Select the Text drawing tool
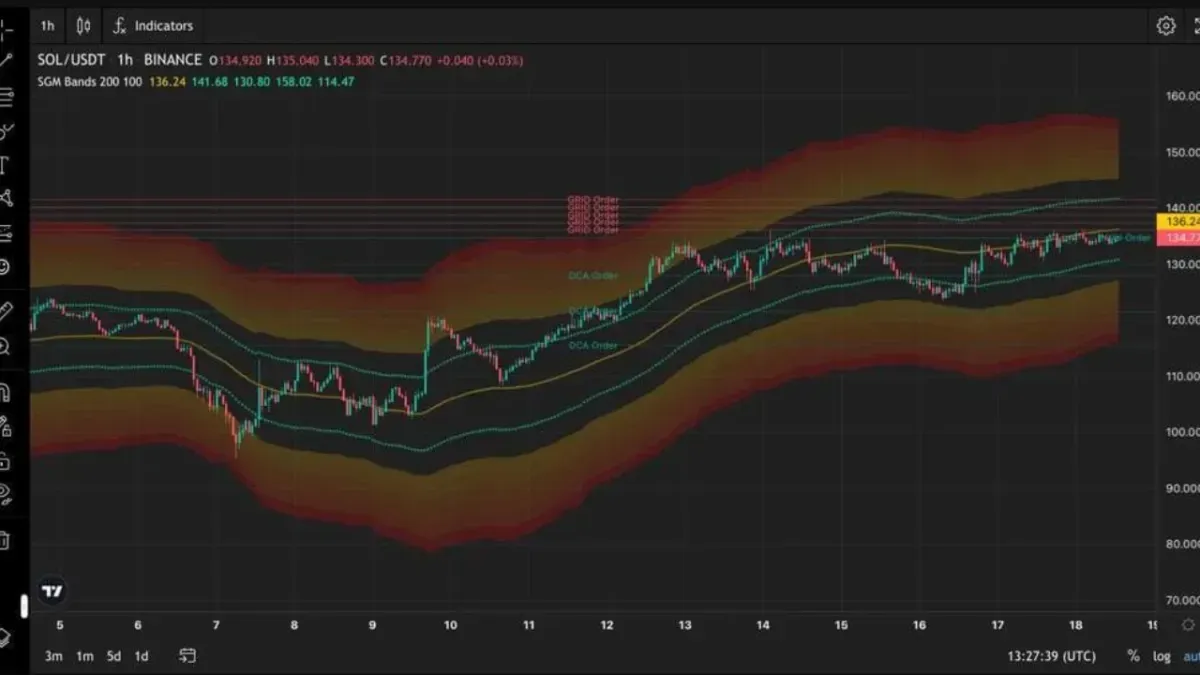This screenshot has width=1200, height=675. pyautogui.click(x=5, y=164)
